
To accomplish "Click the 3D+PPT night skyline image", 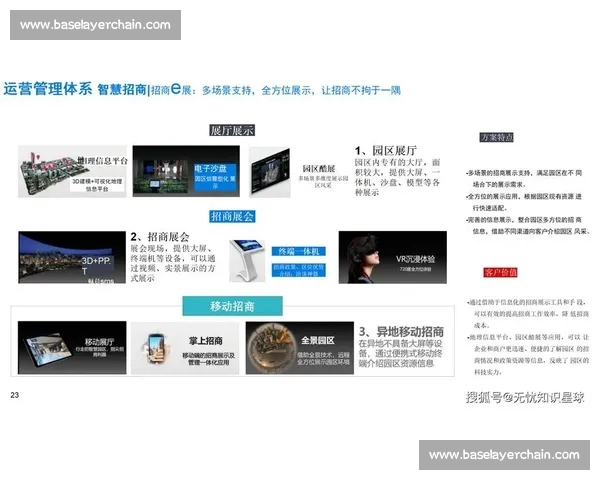I will [x=72, y=257].
